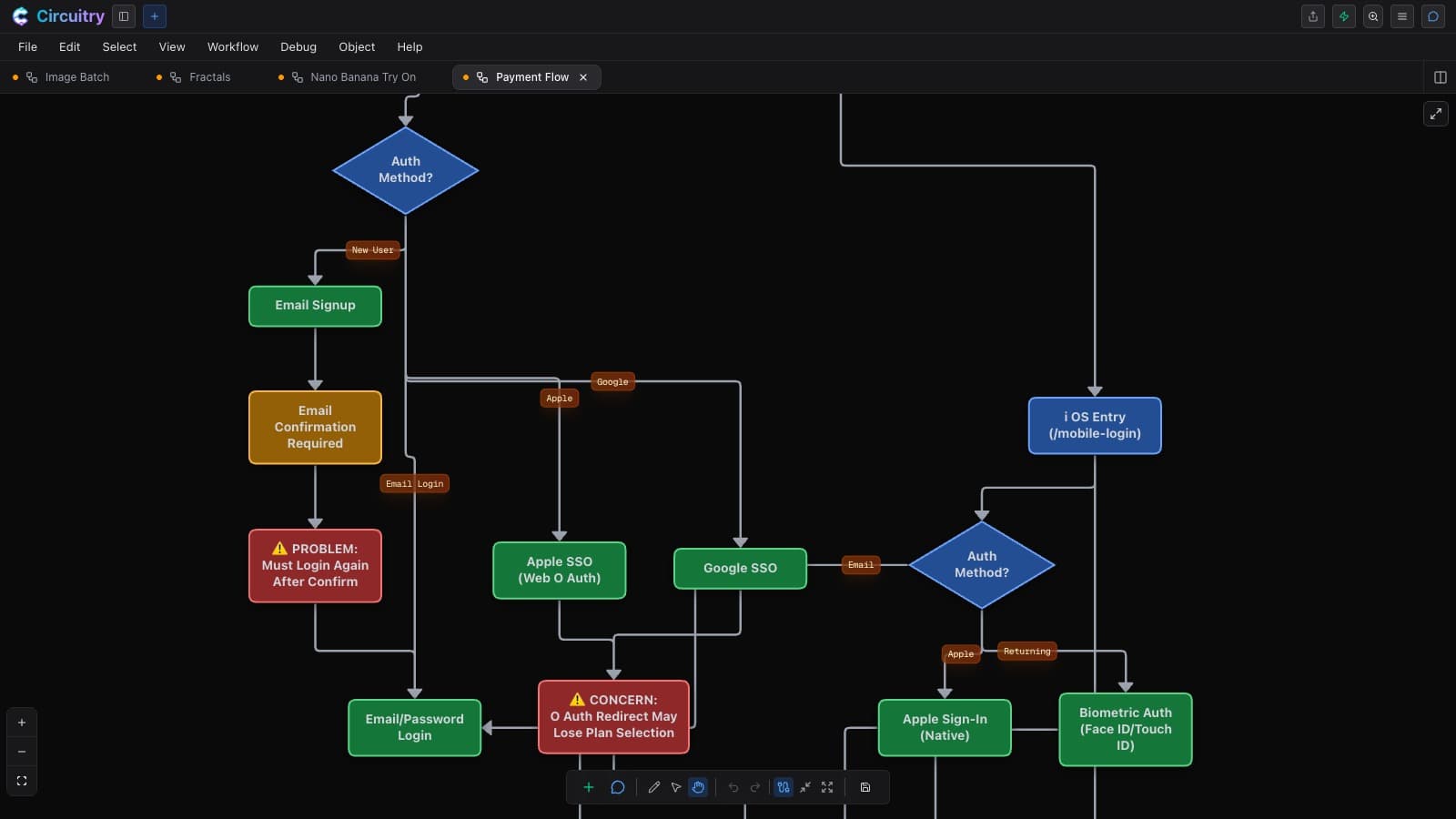This screenshot has height=819, width=1456.
Task: Click the green lightning bolt icon
Action: [x=1344, y=16]
